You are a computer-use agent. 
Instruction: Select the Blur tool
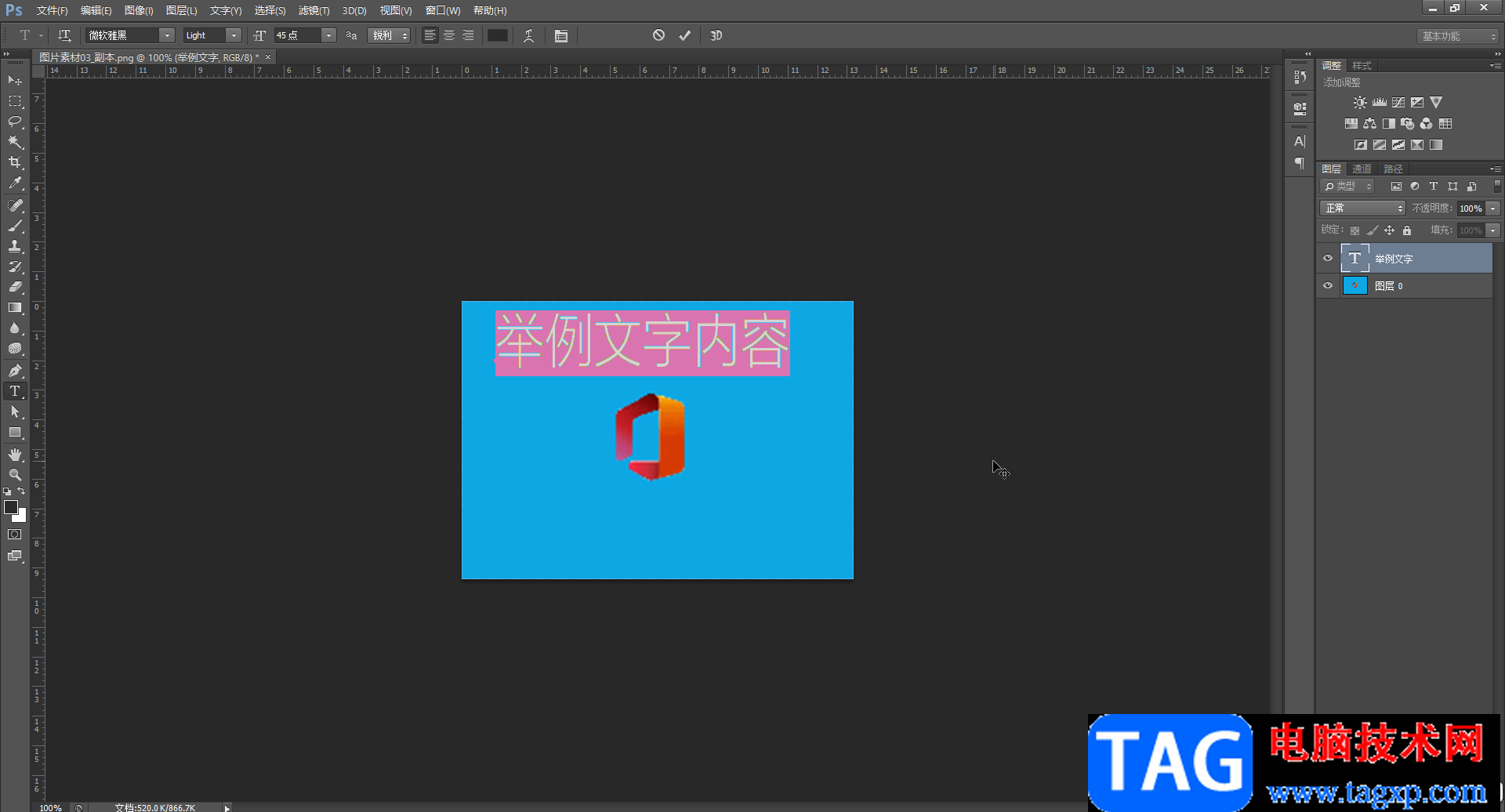(x=15, y=328)
